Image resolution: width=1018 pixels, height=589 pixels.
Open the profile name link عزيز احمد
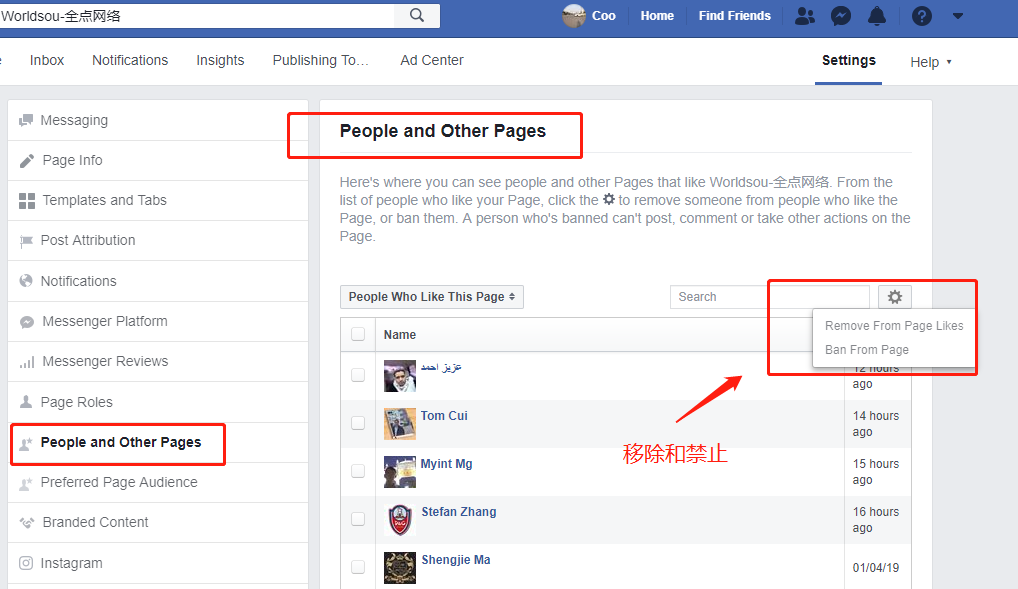click(441, 368)
